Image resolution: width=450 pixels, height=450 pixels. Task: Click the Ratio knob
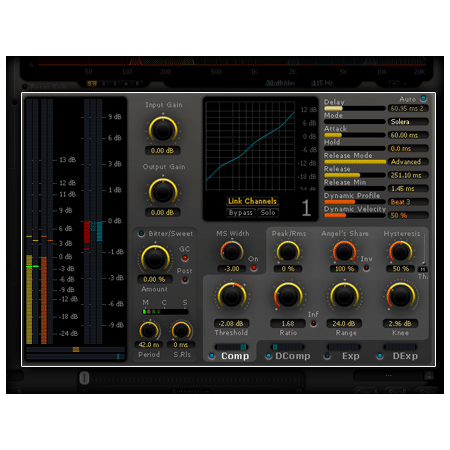(288, 296)
